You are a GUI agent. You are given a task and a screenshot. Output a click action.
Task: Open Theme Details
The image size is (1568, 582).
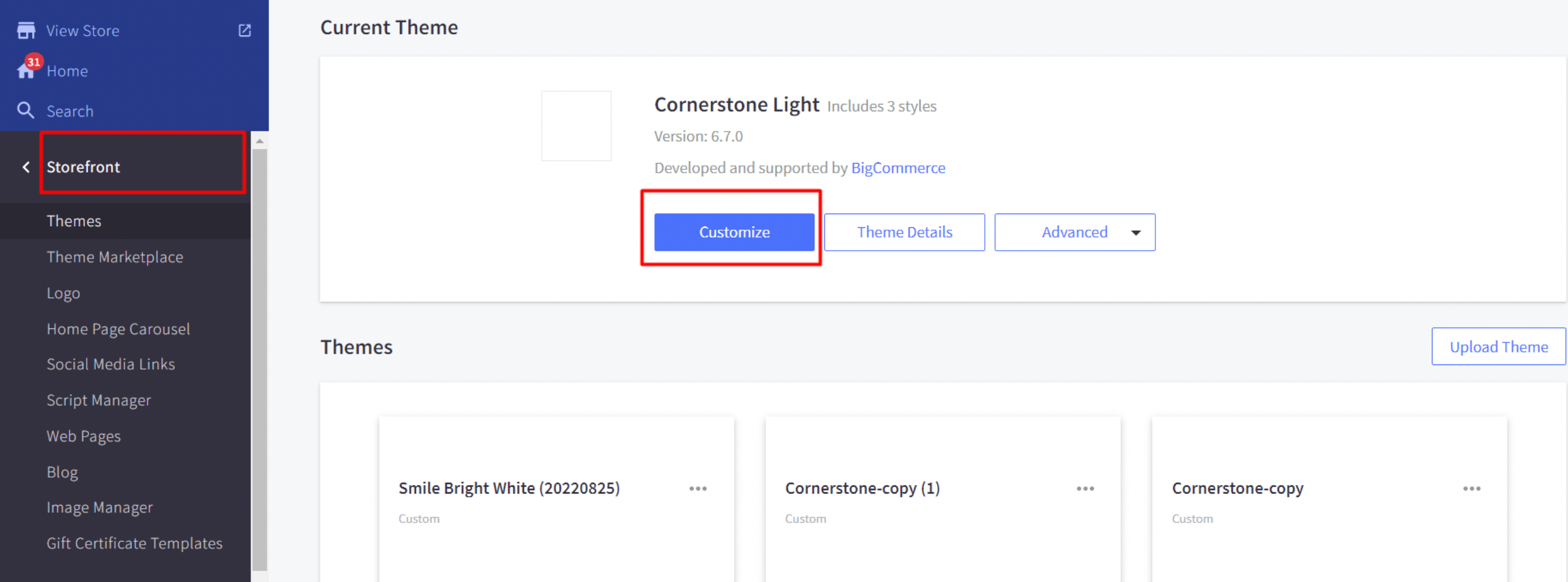pyautogui.click(x=905, y=232)
